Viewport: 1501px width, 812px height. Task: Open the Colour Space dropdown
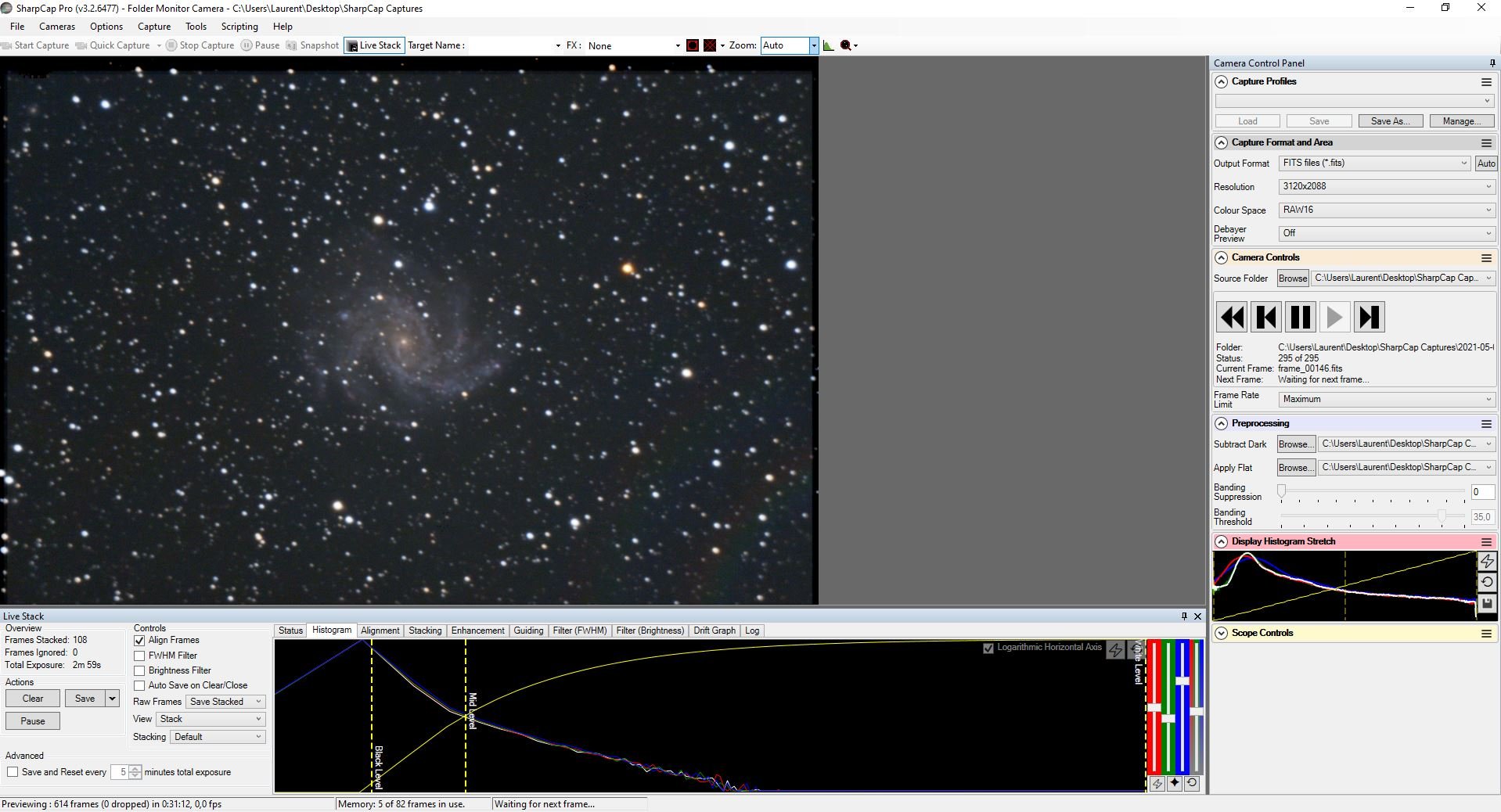tap(1387, 210)
